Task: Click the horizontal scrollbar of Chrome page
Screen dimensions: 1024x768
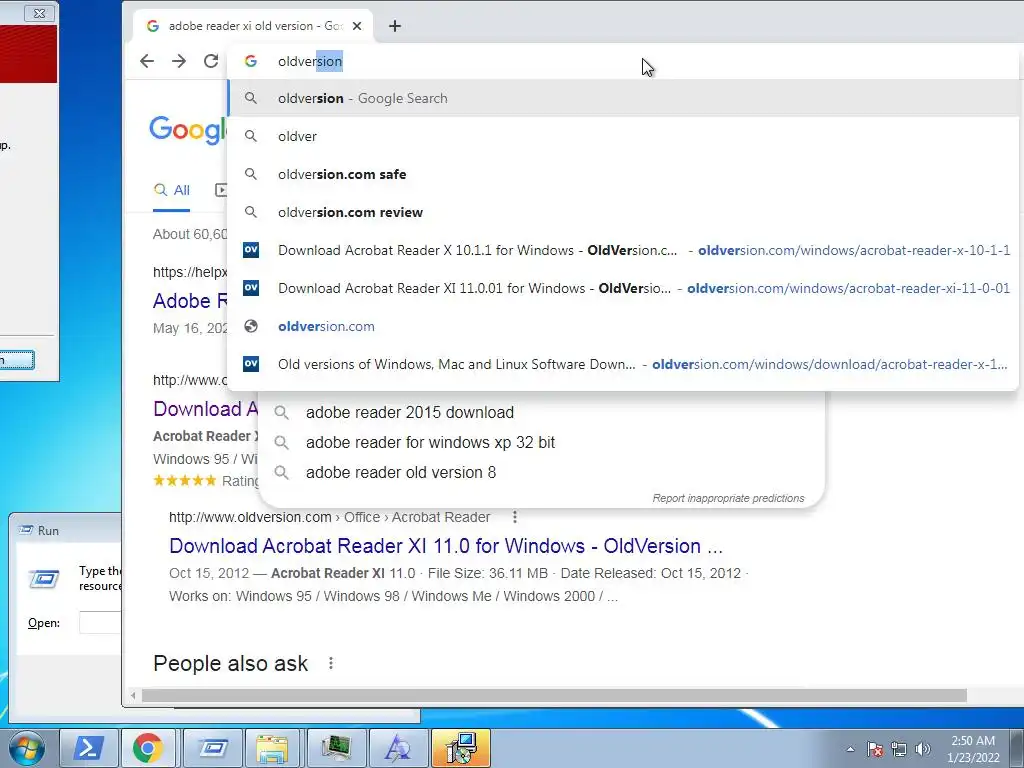Action: 554,696
